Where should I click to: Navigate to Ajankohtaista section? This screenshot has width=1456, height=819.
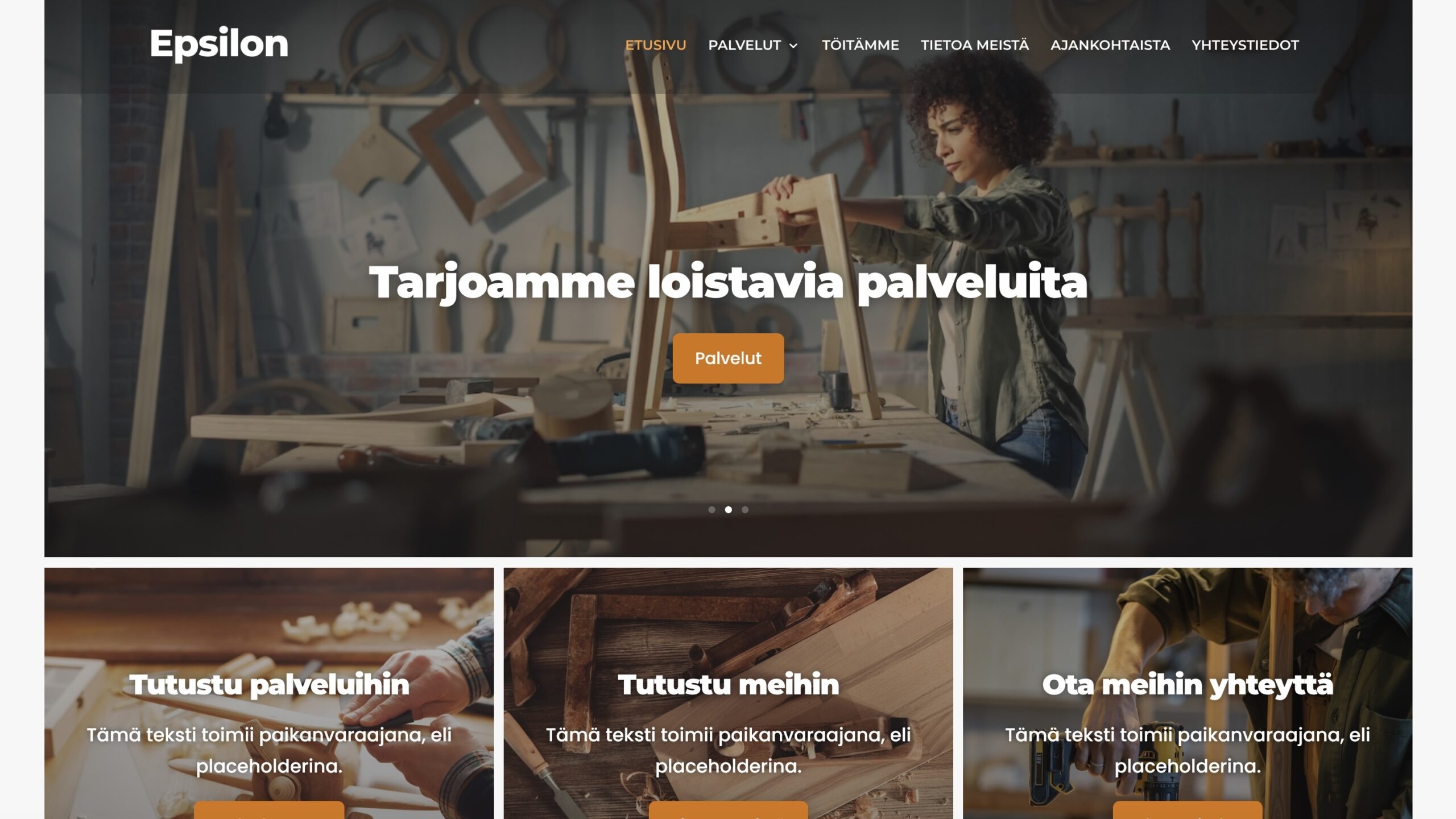coord(1110,45)
